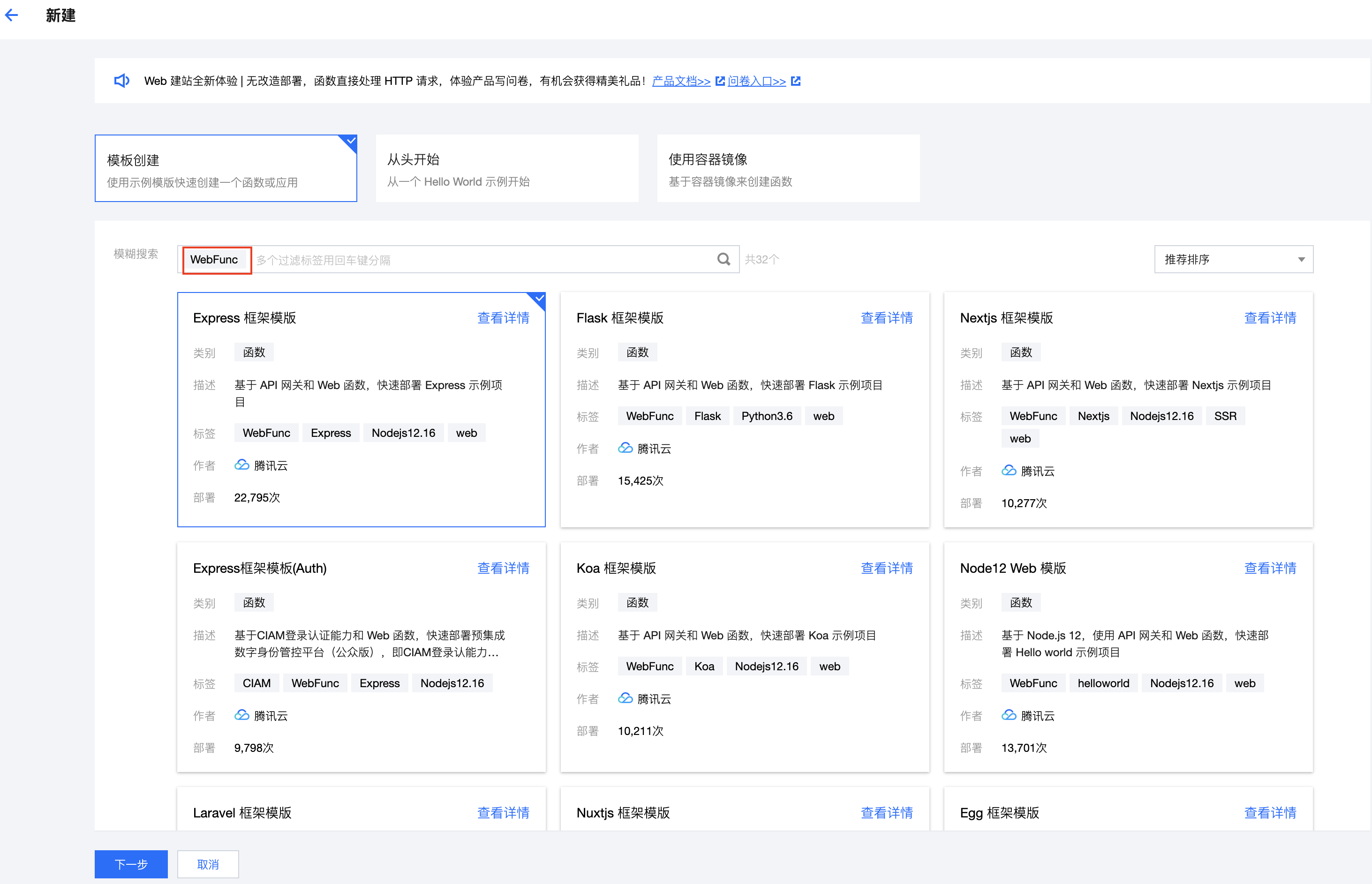
Task: Select the Koa 框架模版 card title
Action: pyautogui.click(x=616, y=568)
